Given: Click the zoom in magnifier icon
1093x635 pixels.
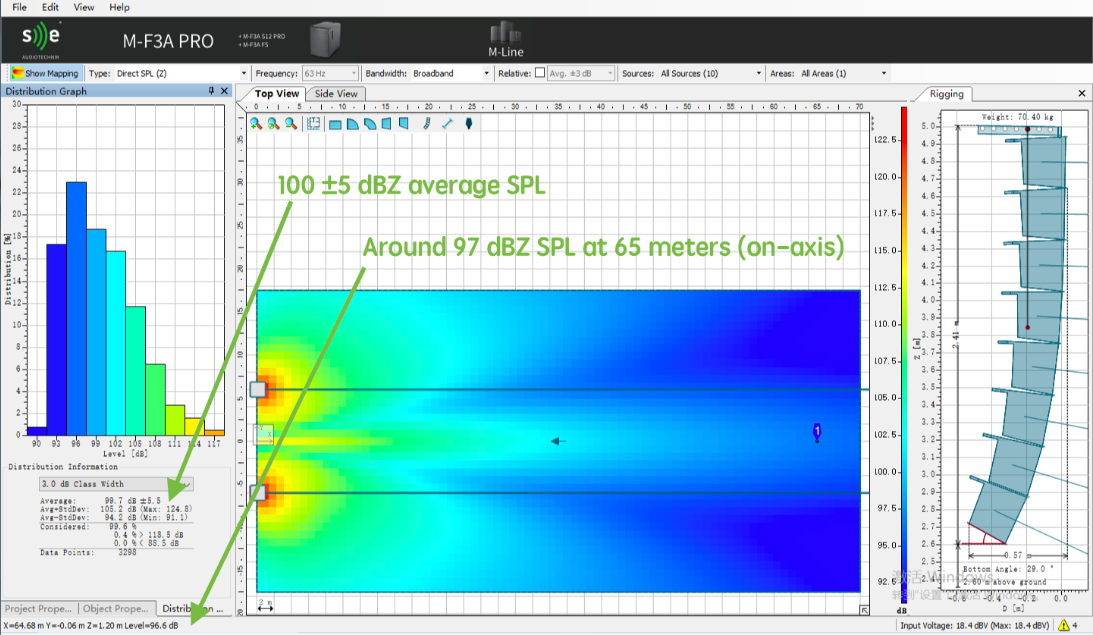Looking at the screenshot, I should point(256,123).
